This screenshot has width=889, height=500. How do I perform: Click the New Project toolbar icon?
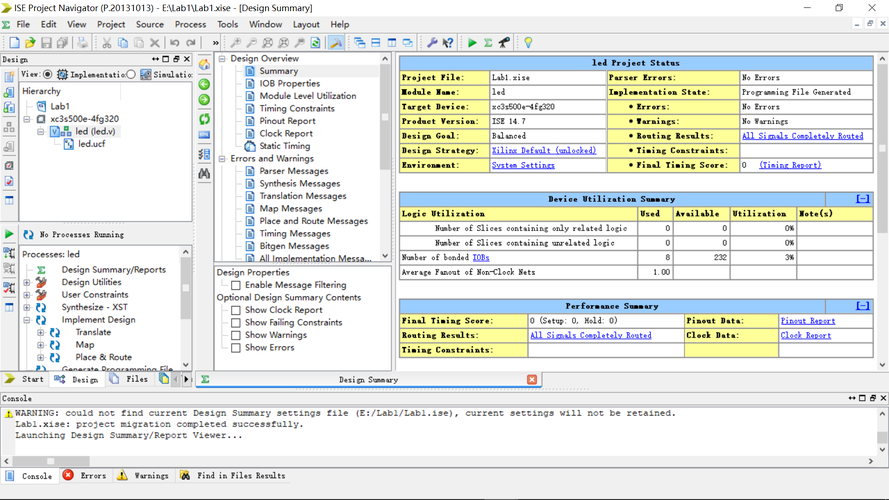[14, 43]
